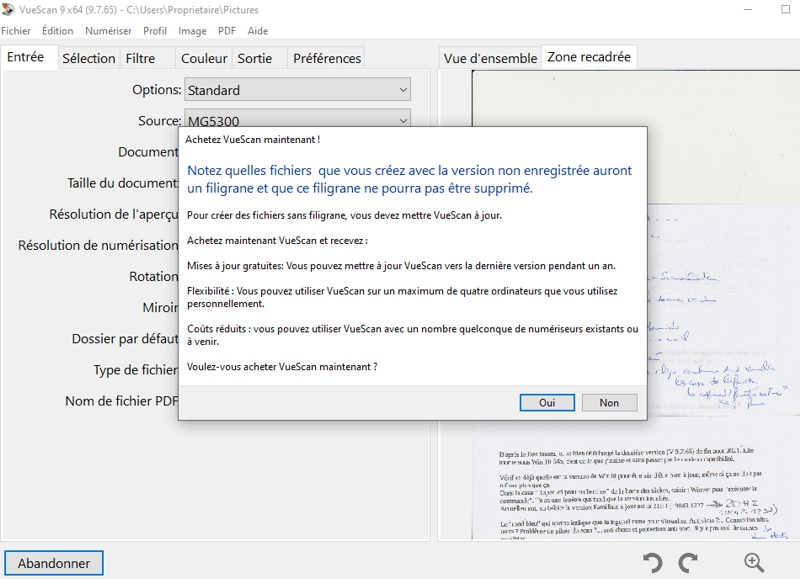Click the Rotation label
This screenshot has width=800, height=579.
(154, 276)
